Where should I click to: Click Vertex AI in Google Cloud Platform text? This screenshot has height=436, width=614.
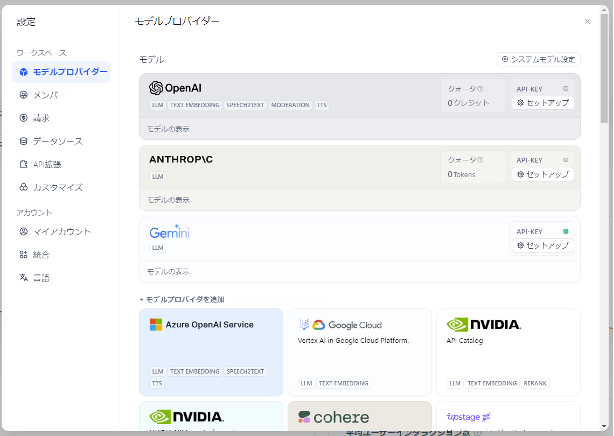353,340
